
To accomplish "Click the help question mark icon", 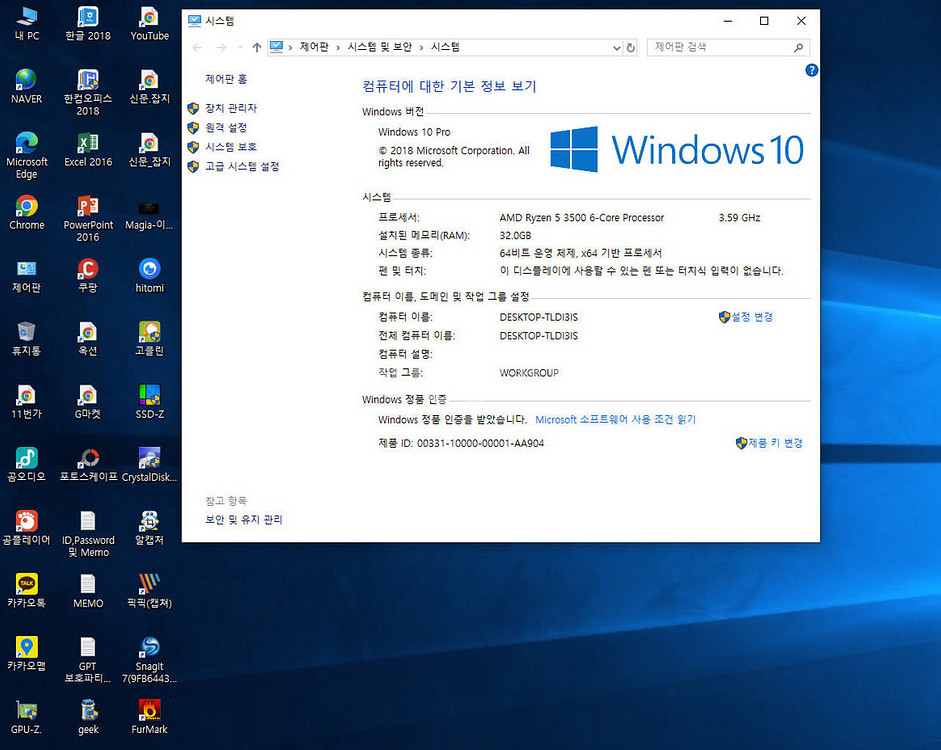I will (811, 70).
